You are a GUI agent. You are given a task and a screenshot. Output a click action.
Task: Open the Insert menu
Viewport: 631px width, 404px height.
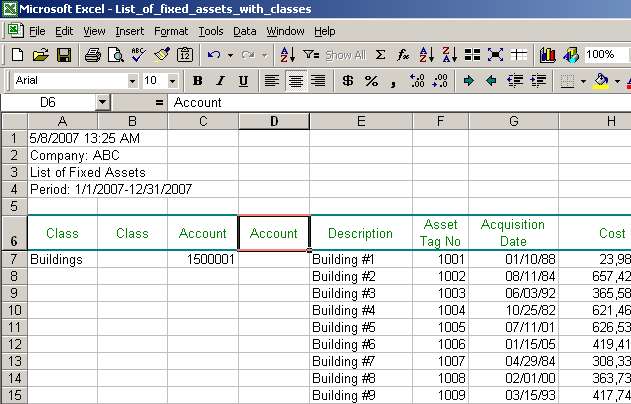(129, 31)
